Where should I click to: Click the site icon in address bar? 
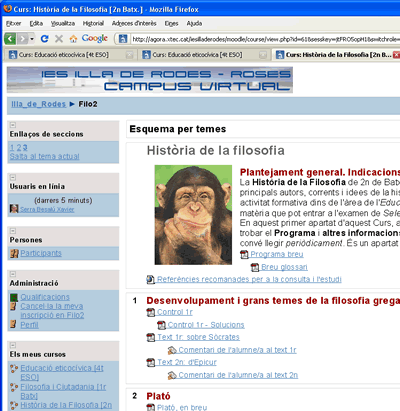click(x=123, y=39)
